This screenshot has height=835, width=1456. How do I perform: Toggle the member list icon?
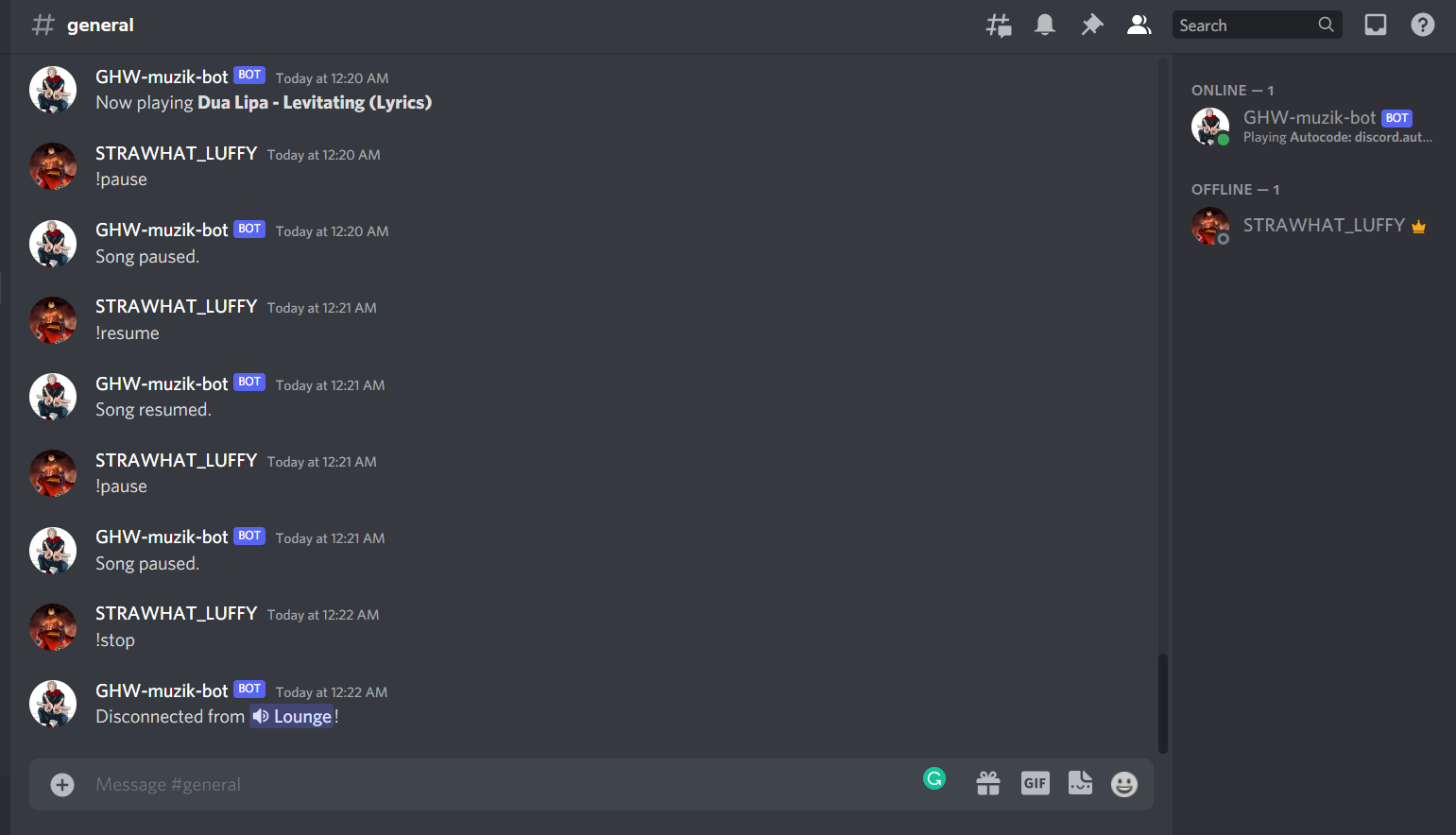1139,26
